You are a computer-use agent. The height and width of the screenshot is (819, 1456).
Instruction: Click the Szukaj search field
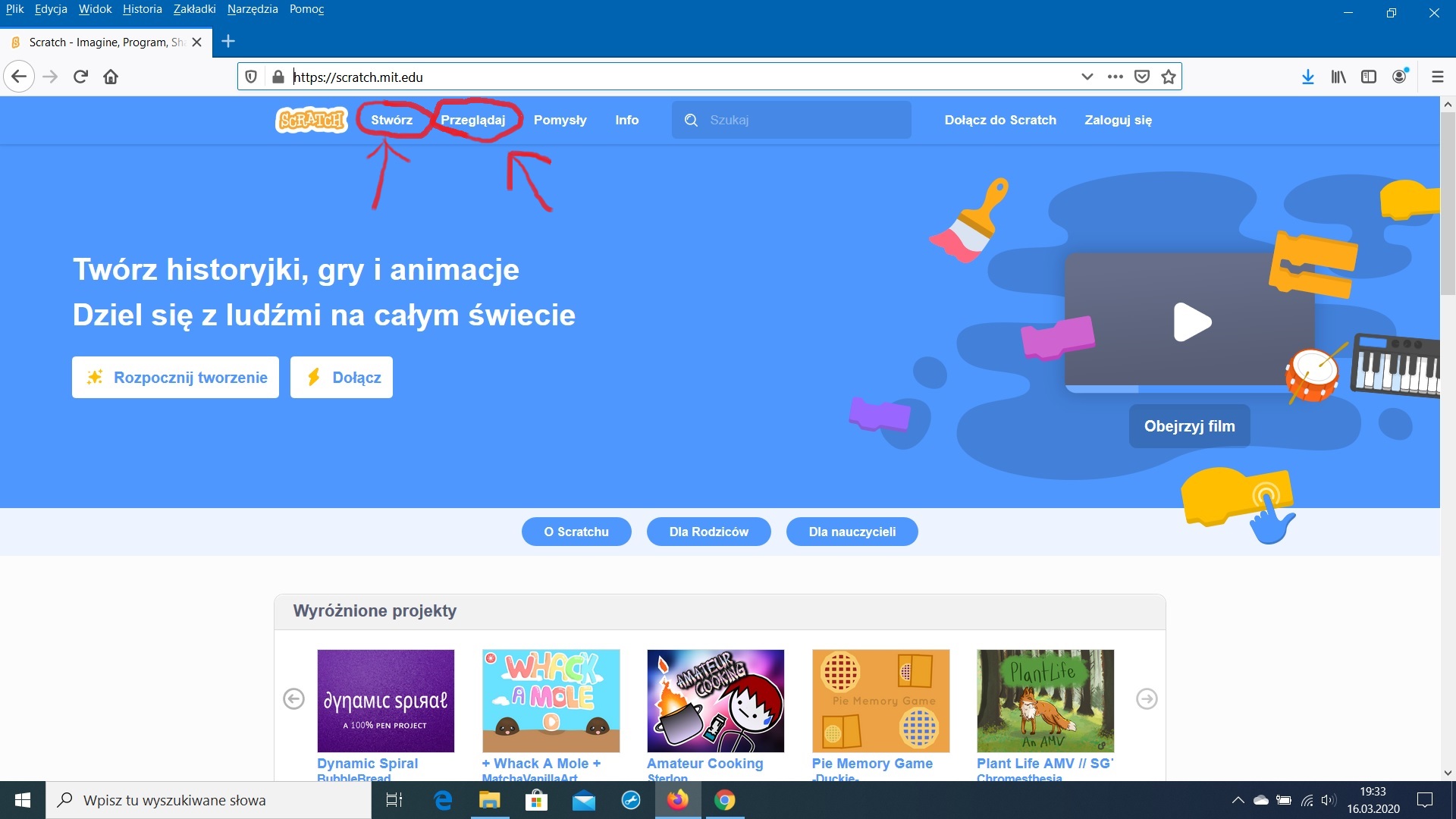(791, 120)
